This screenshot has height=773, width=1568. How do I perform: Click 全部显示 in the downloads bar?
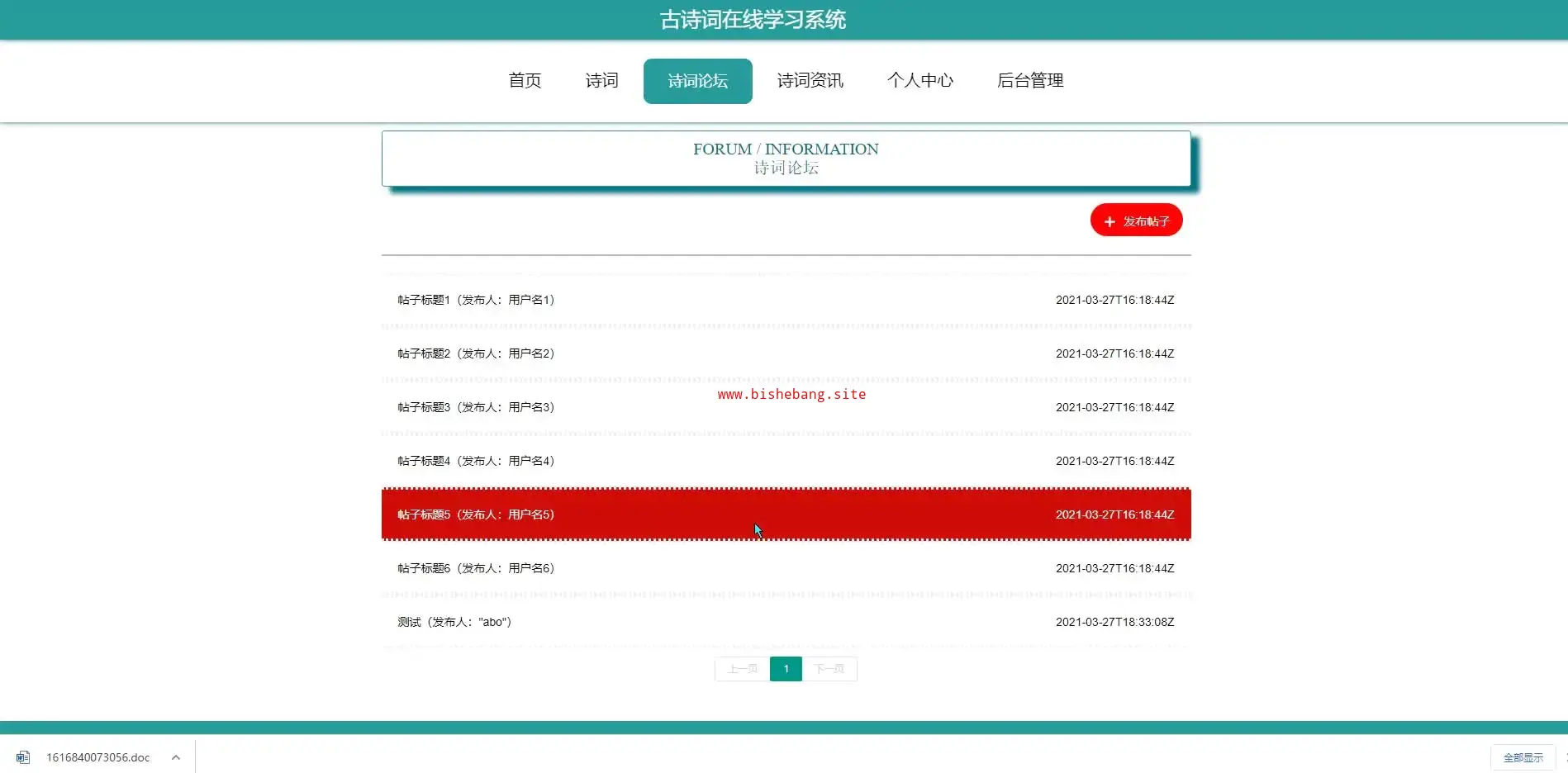(1523, 757)
